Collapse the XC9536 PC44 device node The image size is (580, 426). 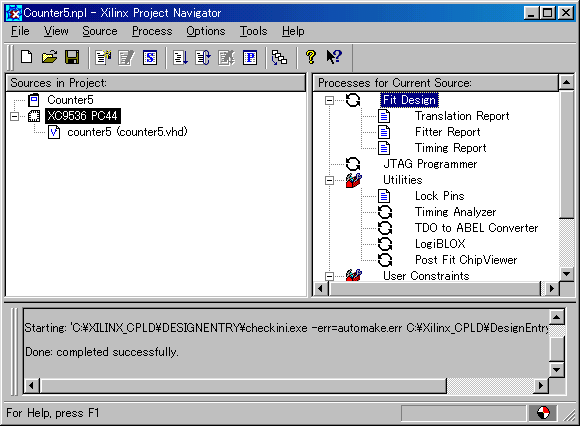pos(14,116)
